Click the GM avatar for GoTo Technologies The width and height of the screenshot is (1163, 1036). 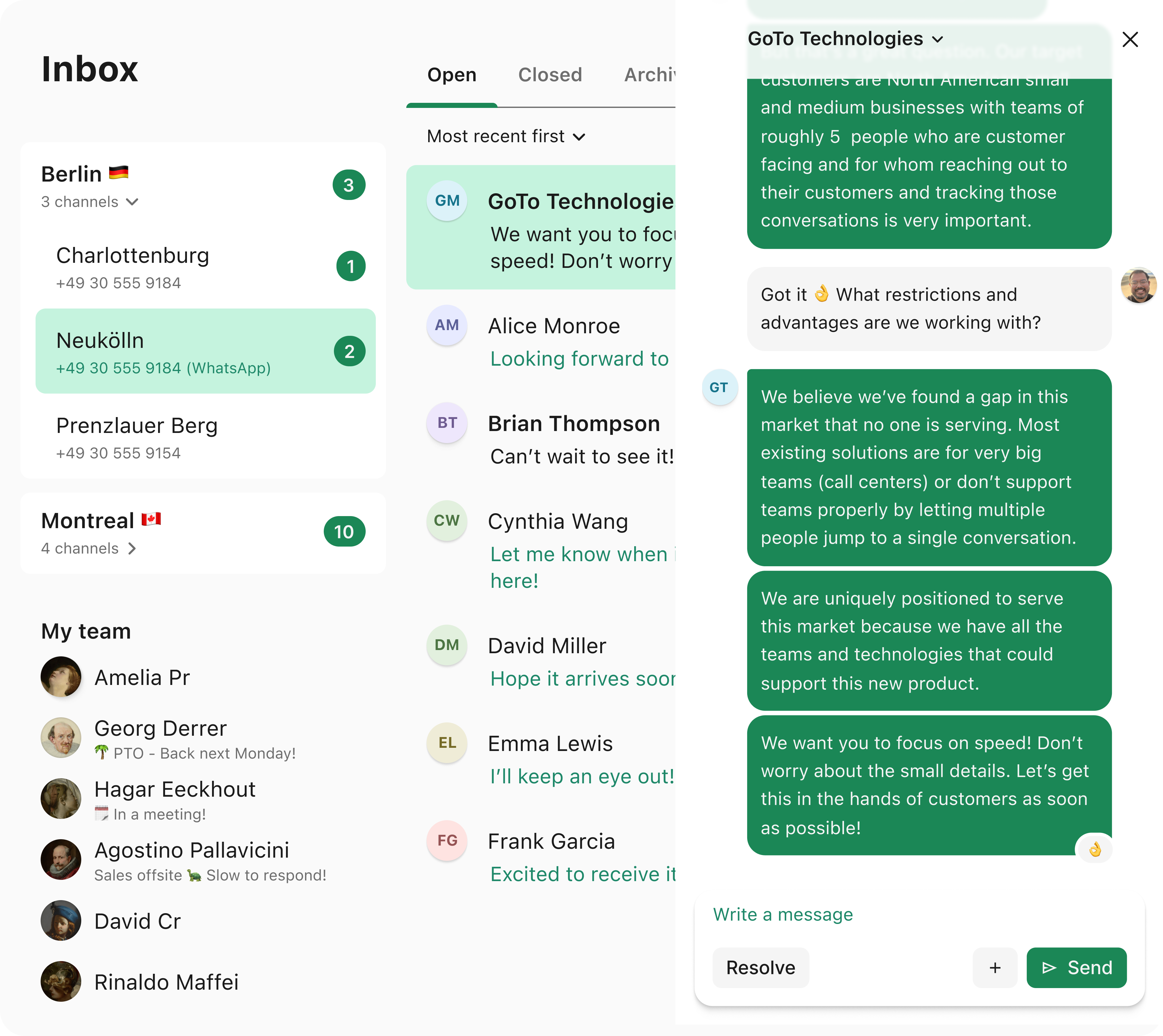click(447, 200)
